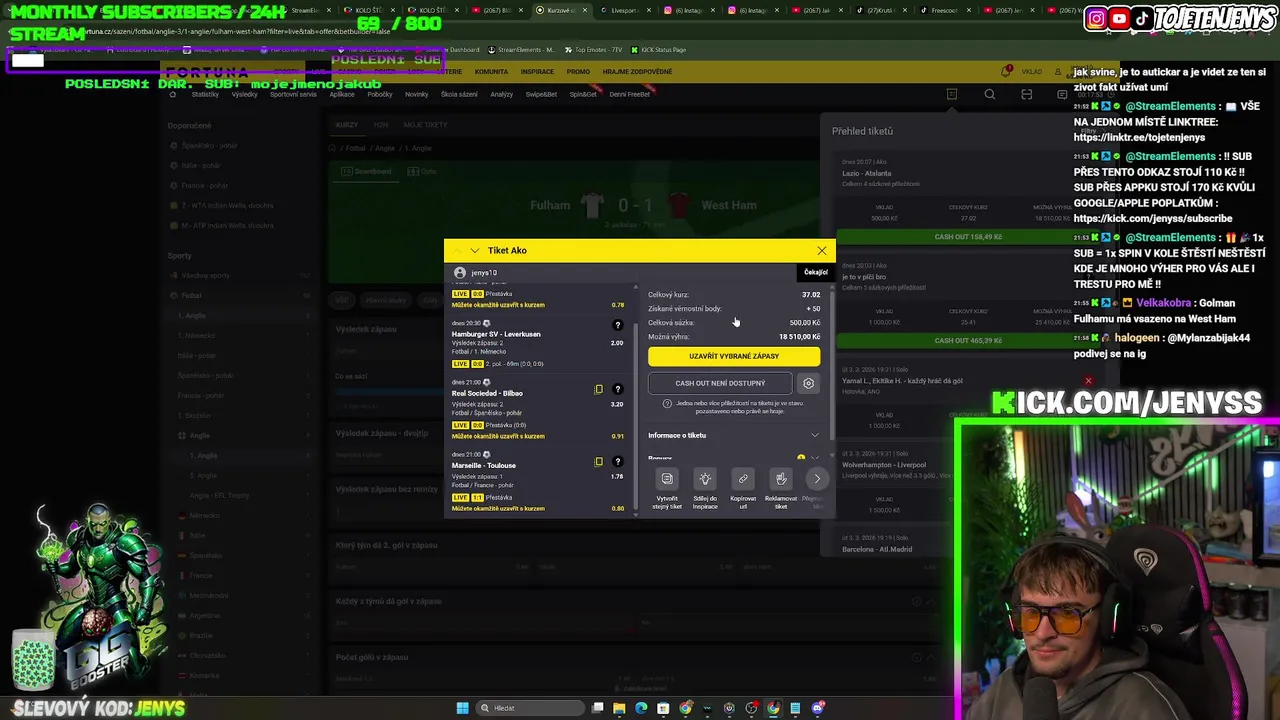Screen dimensions: 1280x720
Task: Open Windows Start menu
Action: [463, 708]
